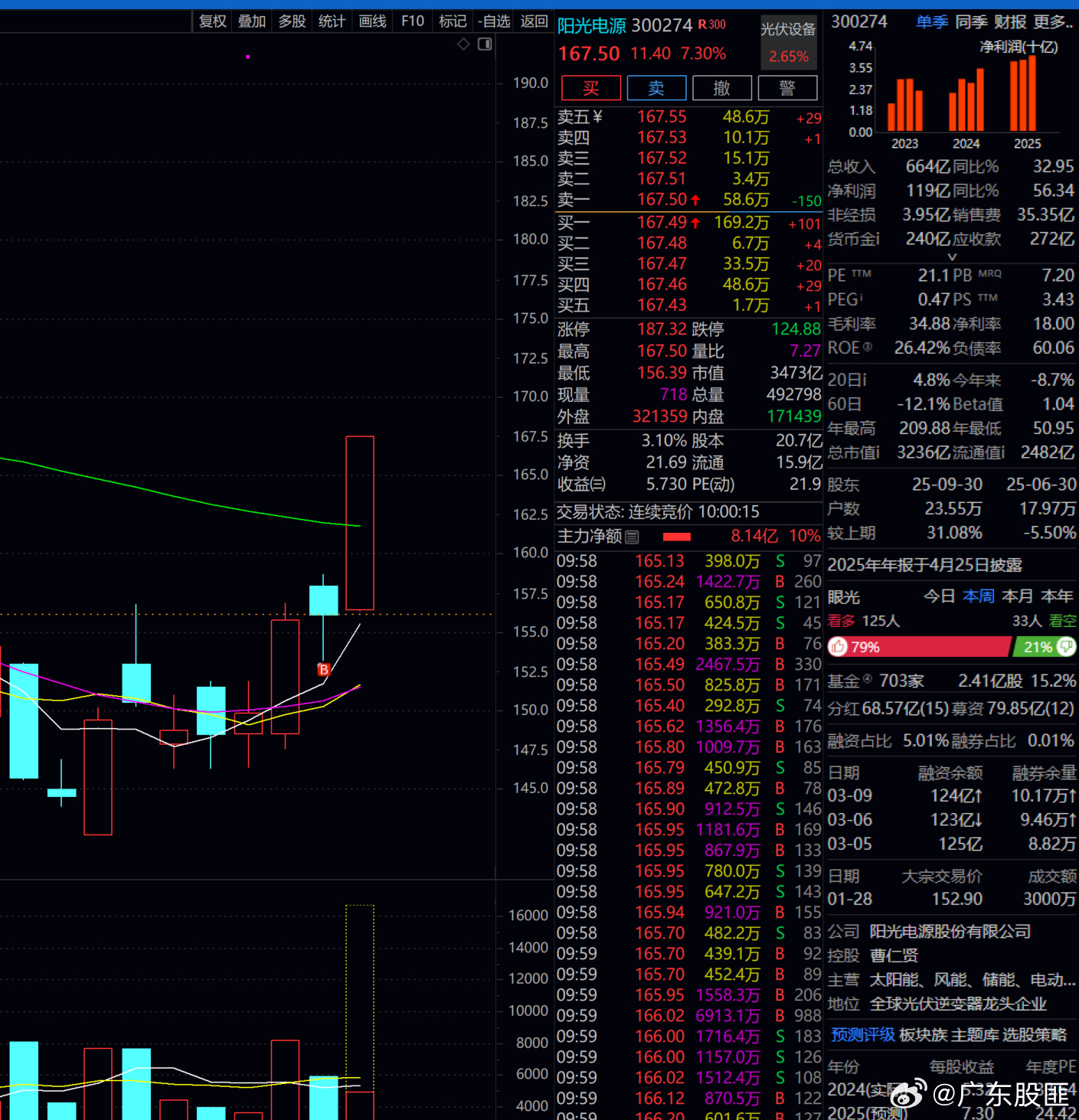Click the 阳光电源 stock name

click(x=592, y=26)
